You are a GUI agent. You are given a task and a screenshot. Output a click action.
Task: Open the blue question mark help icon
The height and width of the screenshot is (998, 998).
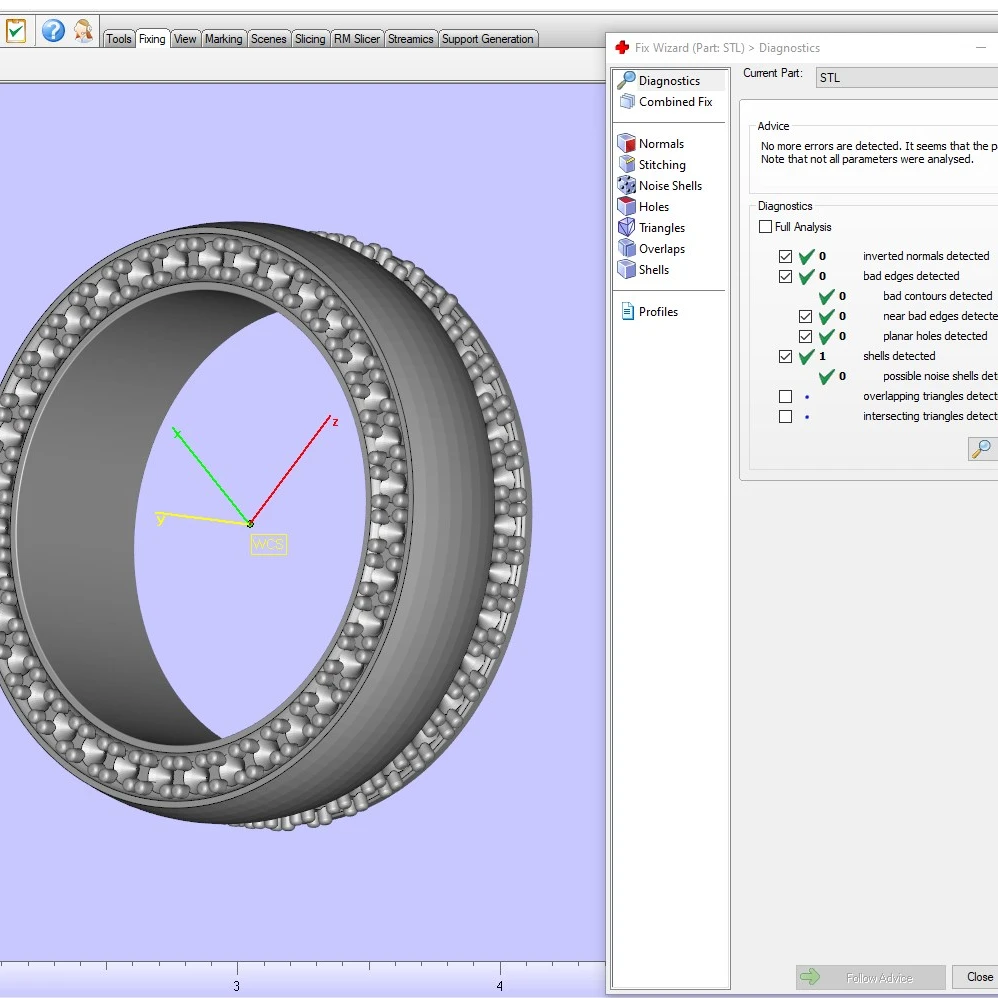point(53,31)
